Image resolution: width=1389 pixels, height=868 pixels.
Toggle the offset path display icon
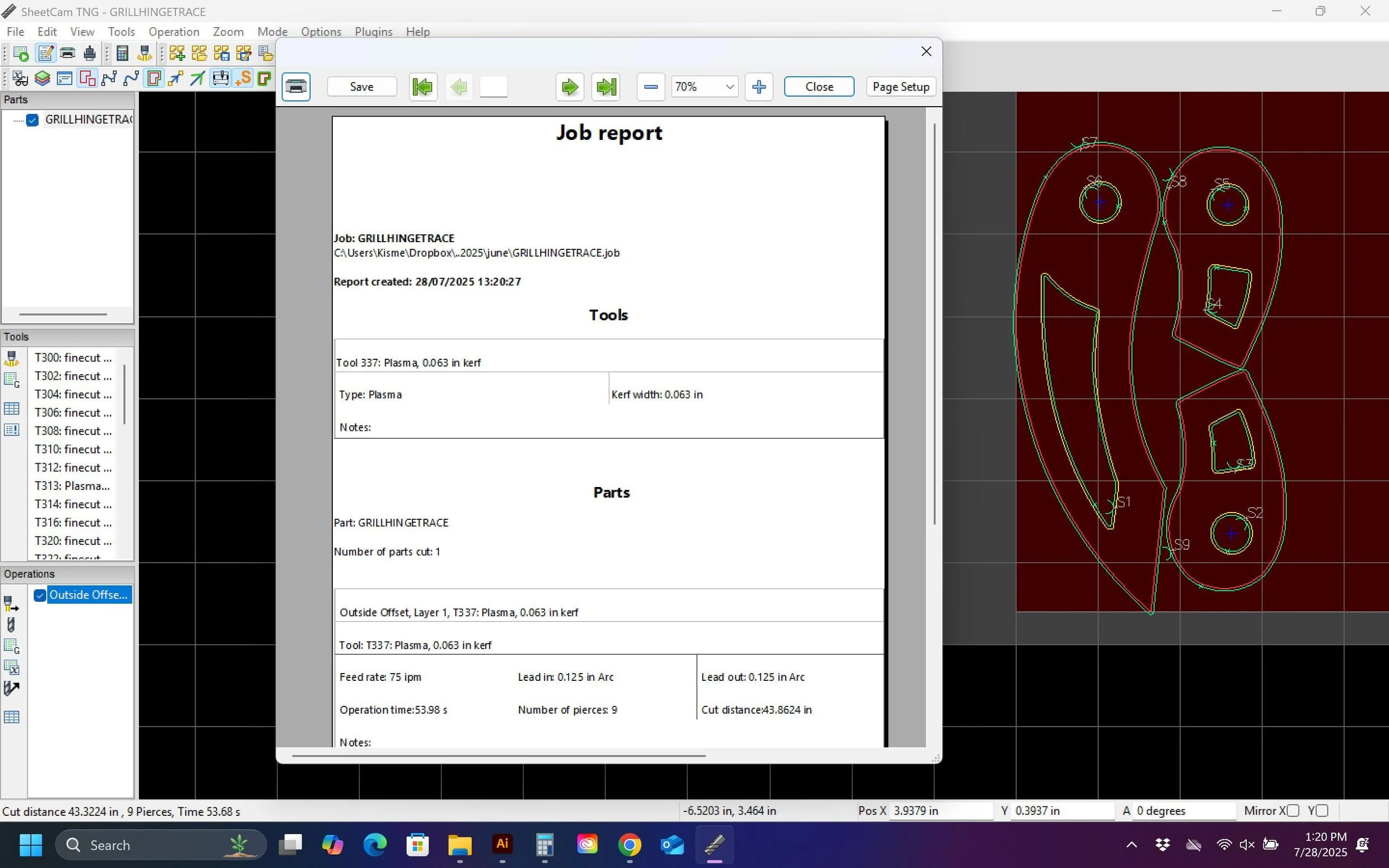[154, 78]
